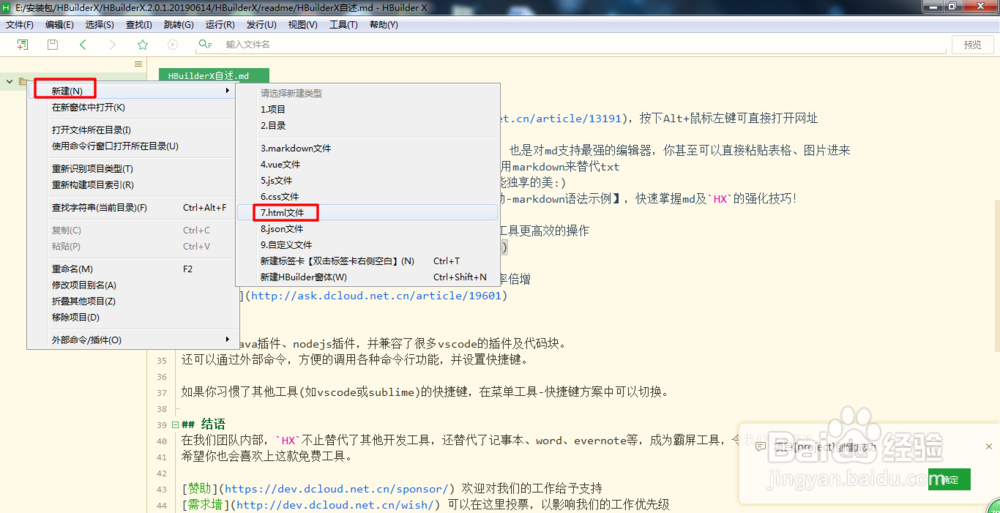The height and width of the screenshot is (513, 1000).
Task: Collapse the project tree chevron
Action: click(x=9, y=81)
